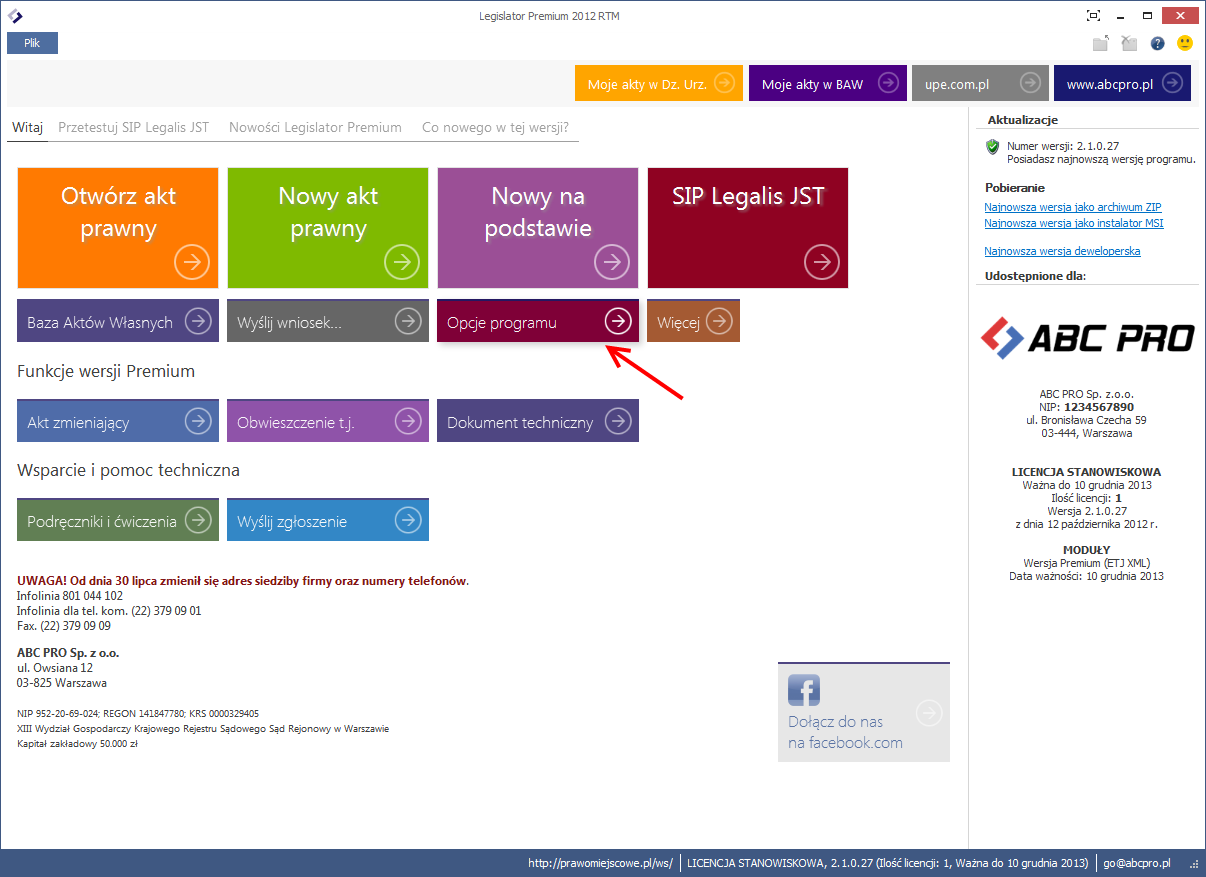1206x877 pixels.
Task: Click the arrow icon on SIP Legalis JST
Action: [x=822, y=262]
